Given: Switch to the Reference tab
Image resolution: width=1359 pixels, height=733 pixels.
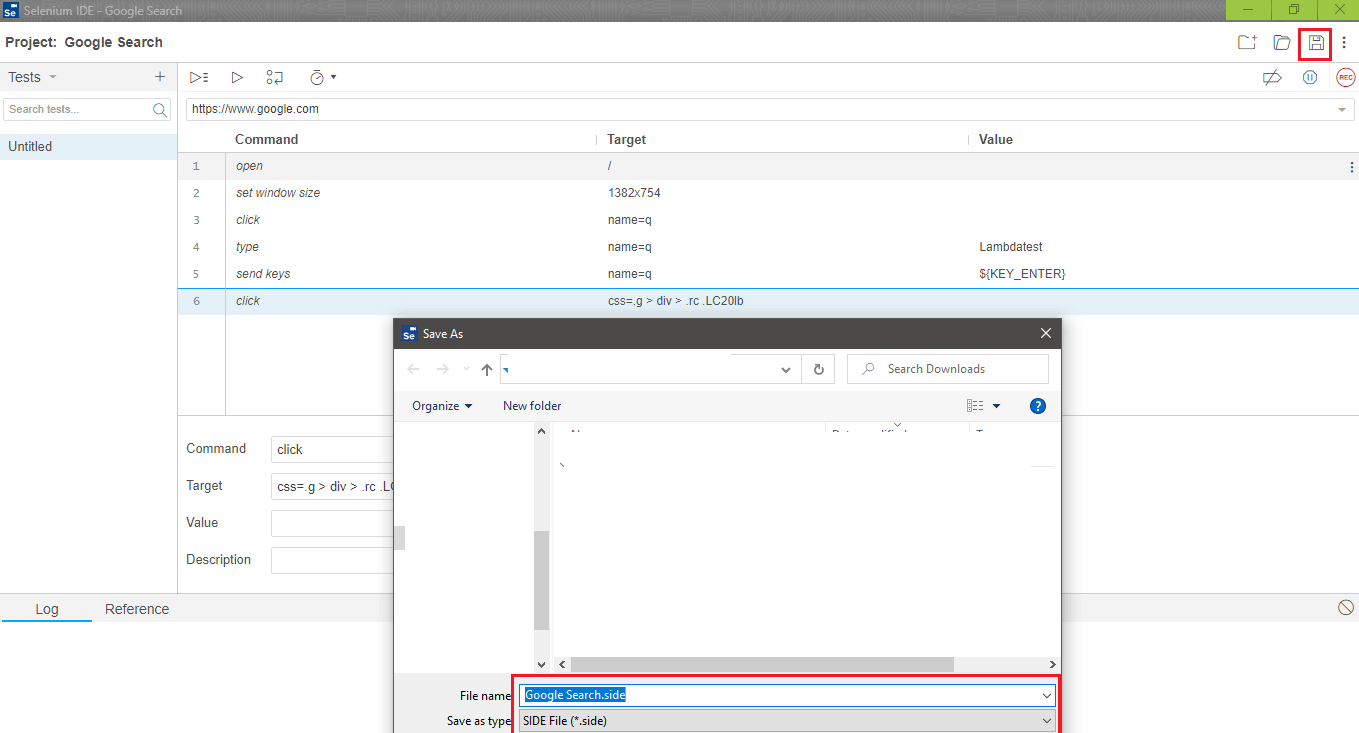Looking at the screenshot, I should click(x=136, y=609).
